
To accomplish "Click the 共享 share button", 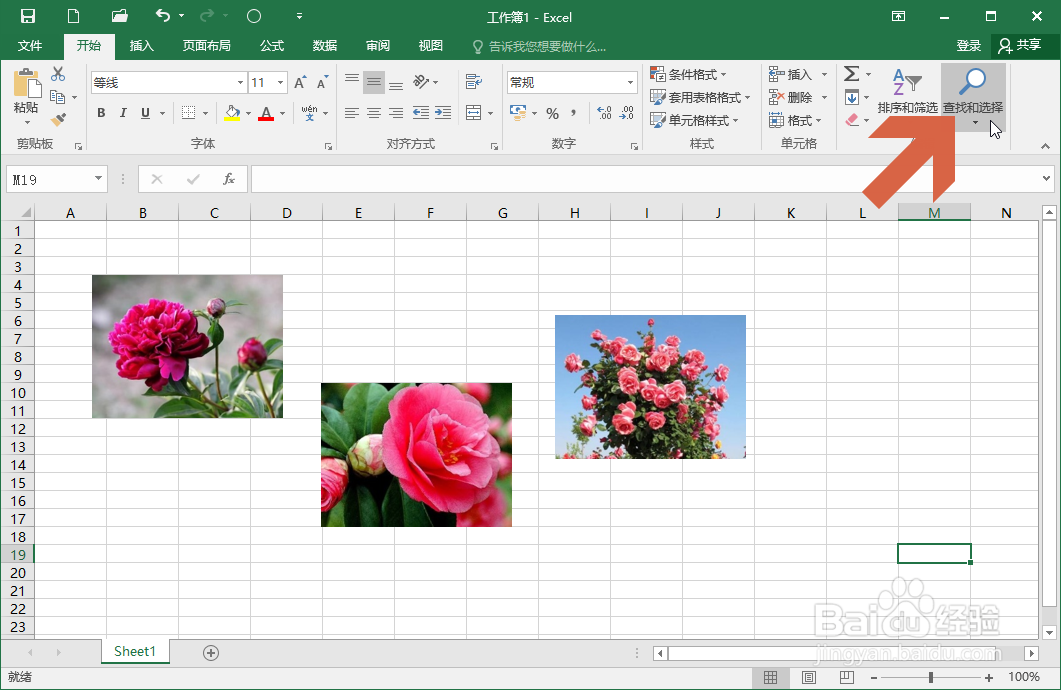I will point(1020,45).
